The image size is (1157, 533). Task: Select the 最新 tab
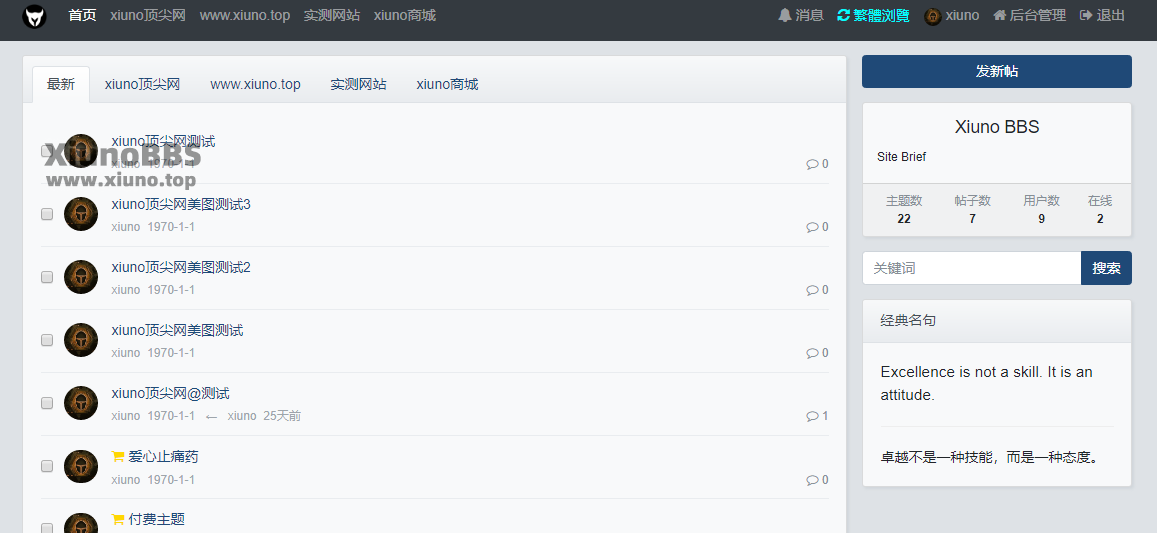coord(61,84)
